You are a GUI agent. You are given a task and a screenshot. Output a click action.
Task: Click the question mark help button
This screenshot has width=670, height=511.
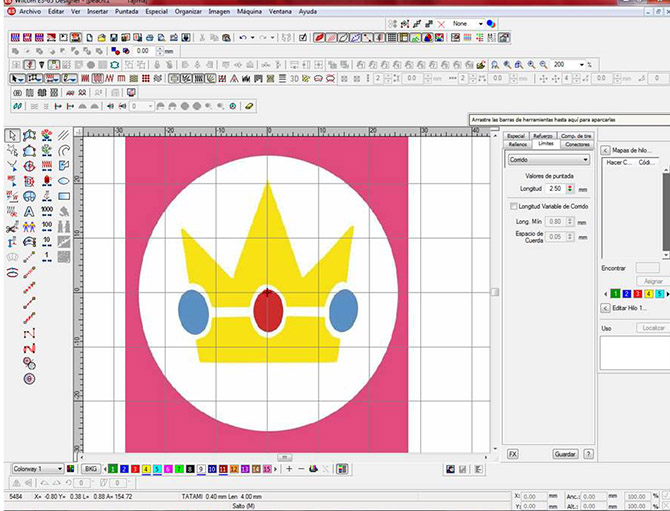[x=588, y=454]
